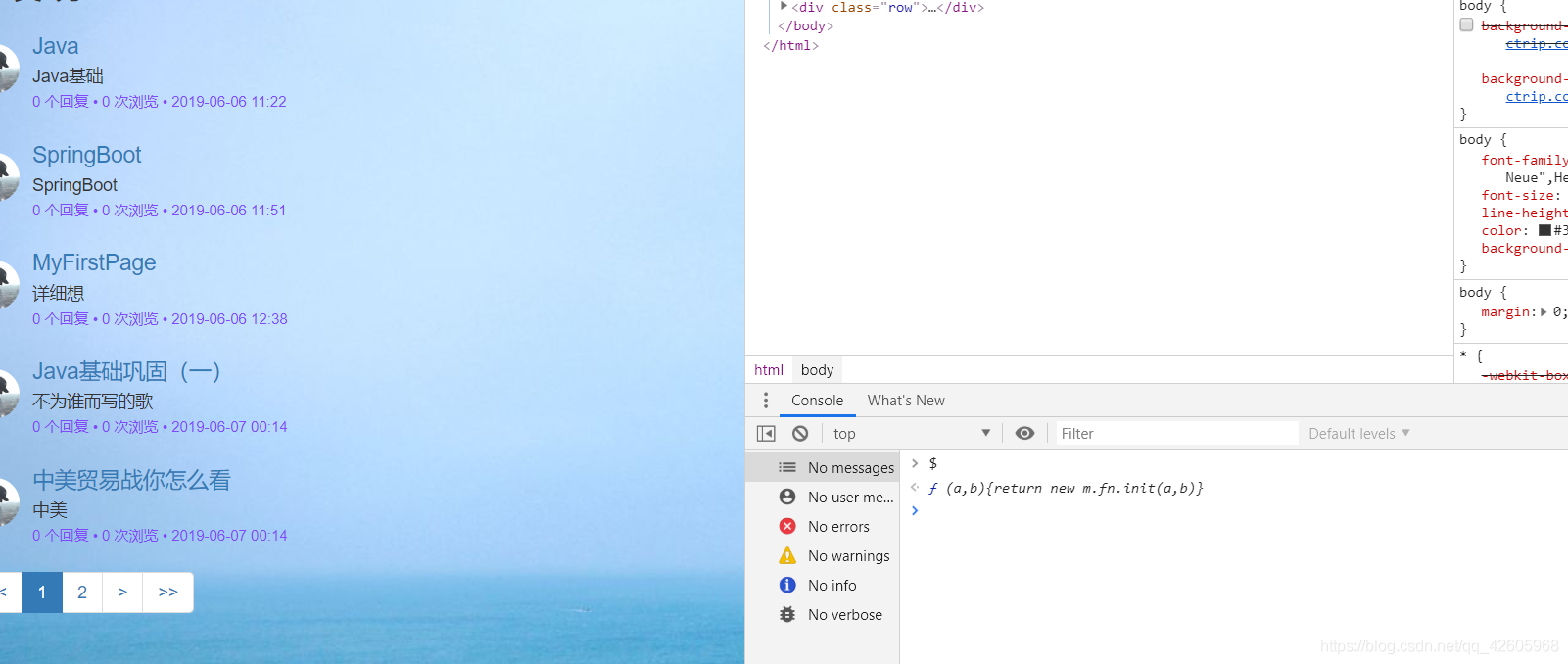The width and height of the screenshot is (1568, 664).
Task: Select the No user messages row
Action: (823, 498)
